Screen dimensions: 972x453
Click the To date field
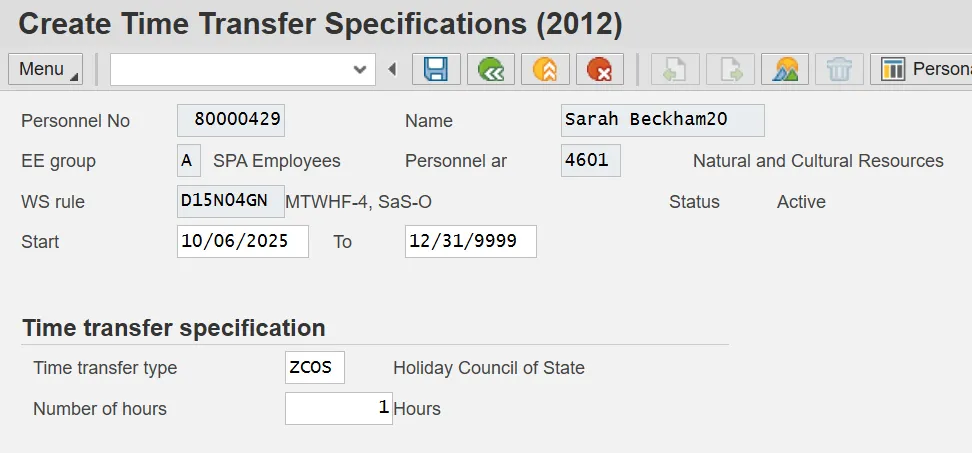click(x=470, y=242)
